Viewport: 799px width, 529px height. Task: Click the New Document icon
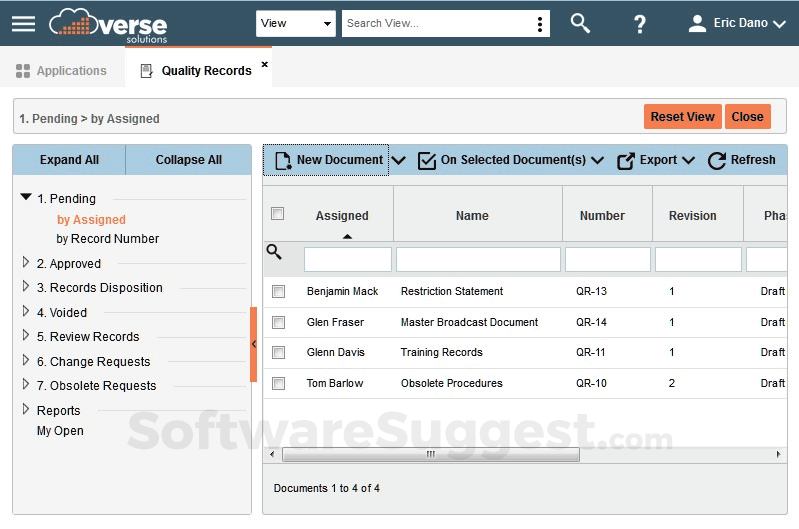point(282,160)
